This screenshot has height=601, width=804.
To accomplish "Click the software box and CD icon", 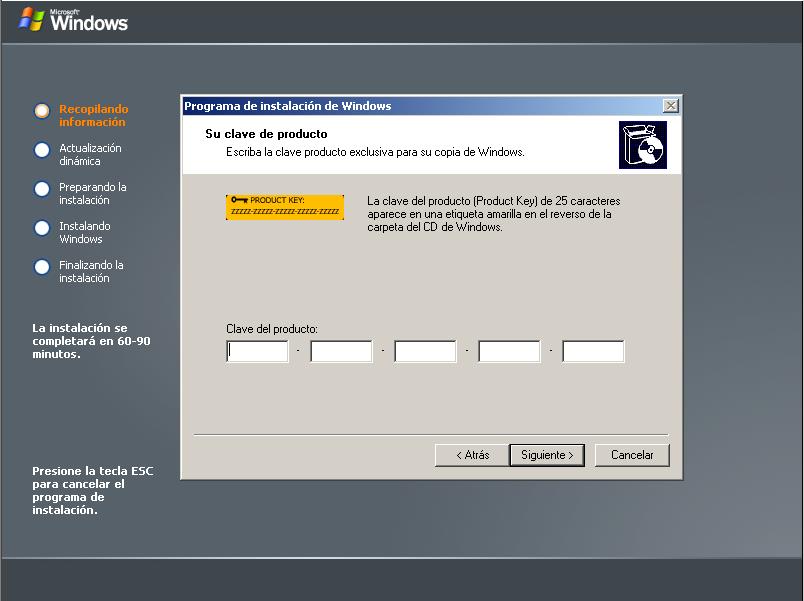I will pos(643,145).
